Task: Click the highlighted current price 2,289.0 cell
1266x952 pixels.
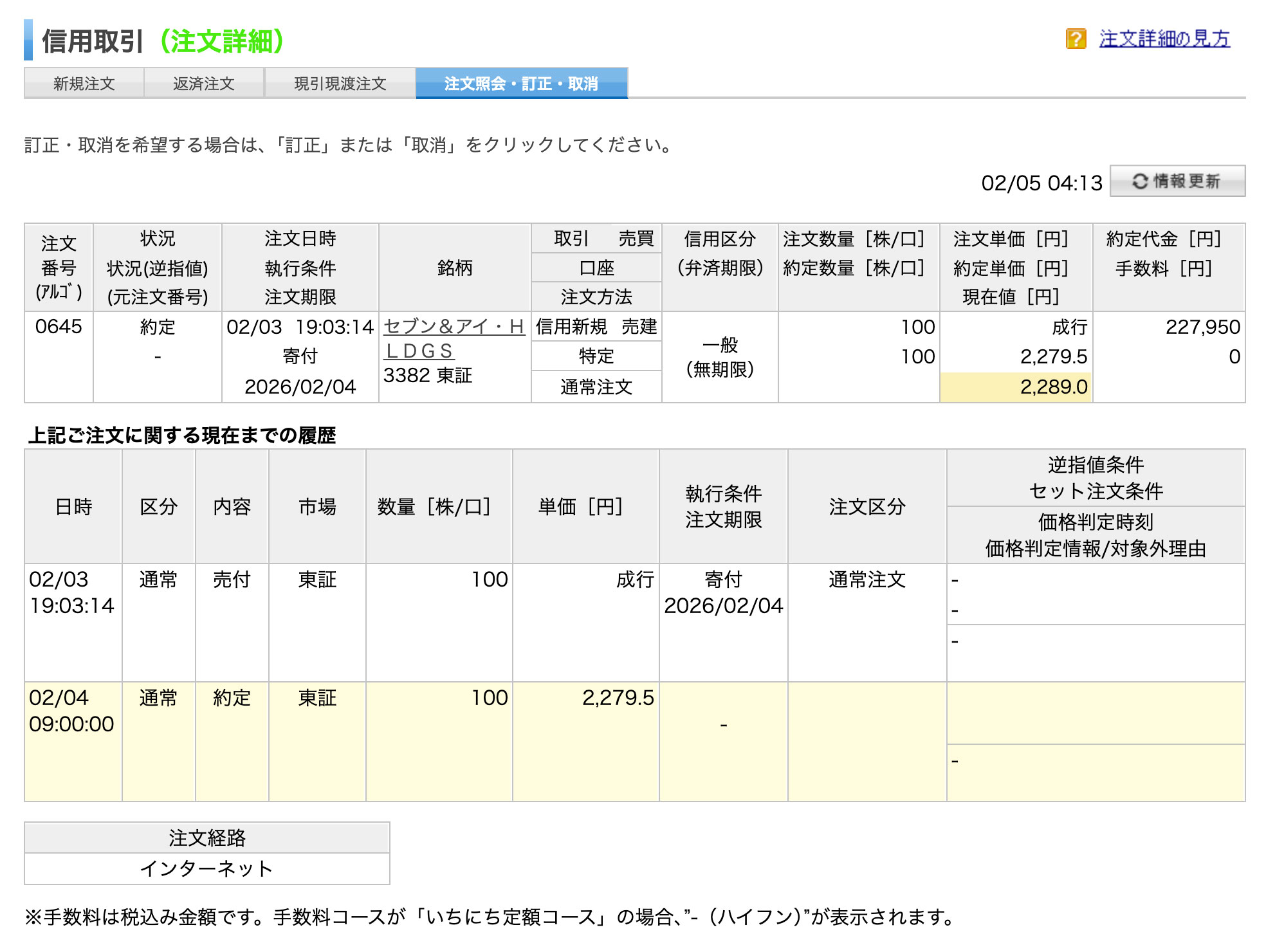Action: pos(1016,387)
